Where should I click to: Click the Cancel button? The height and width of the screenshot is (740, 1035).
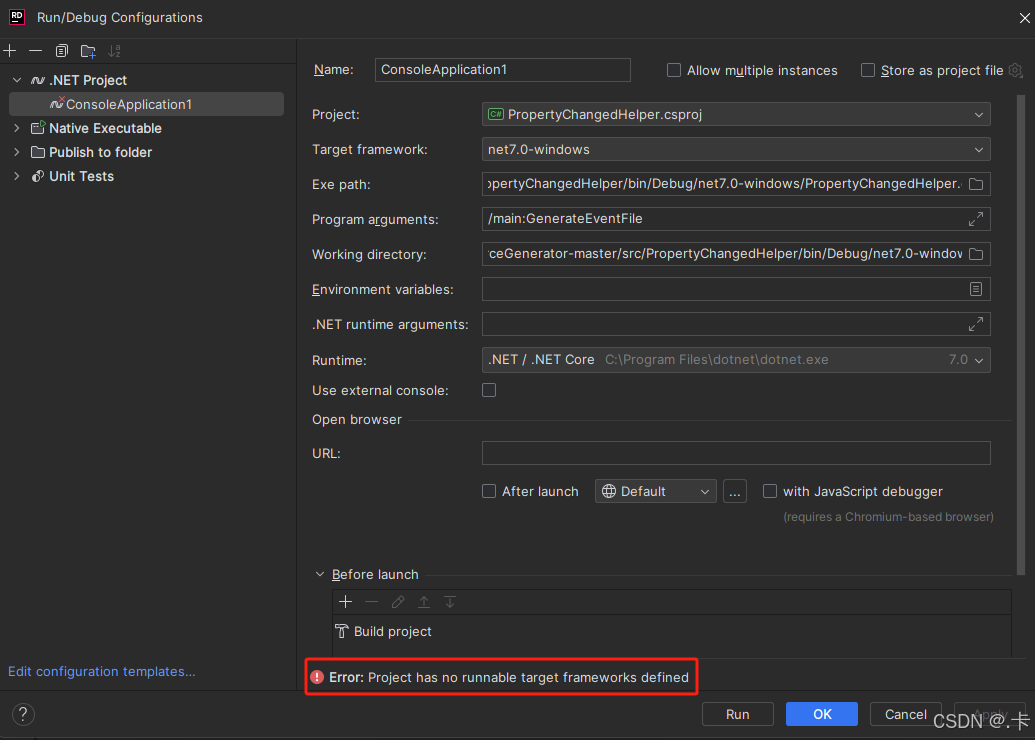tap(906, 714)
